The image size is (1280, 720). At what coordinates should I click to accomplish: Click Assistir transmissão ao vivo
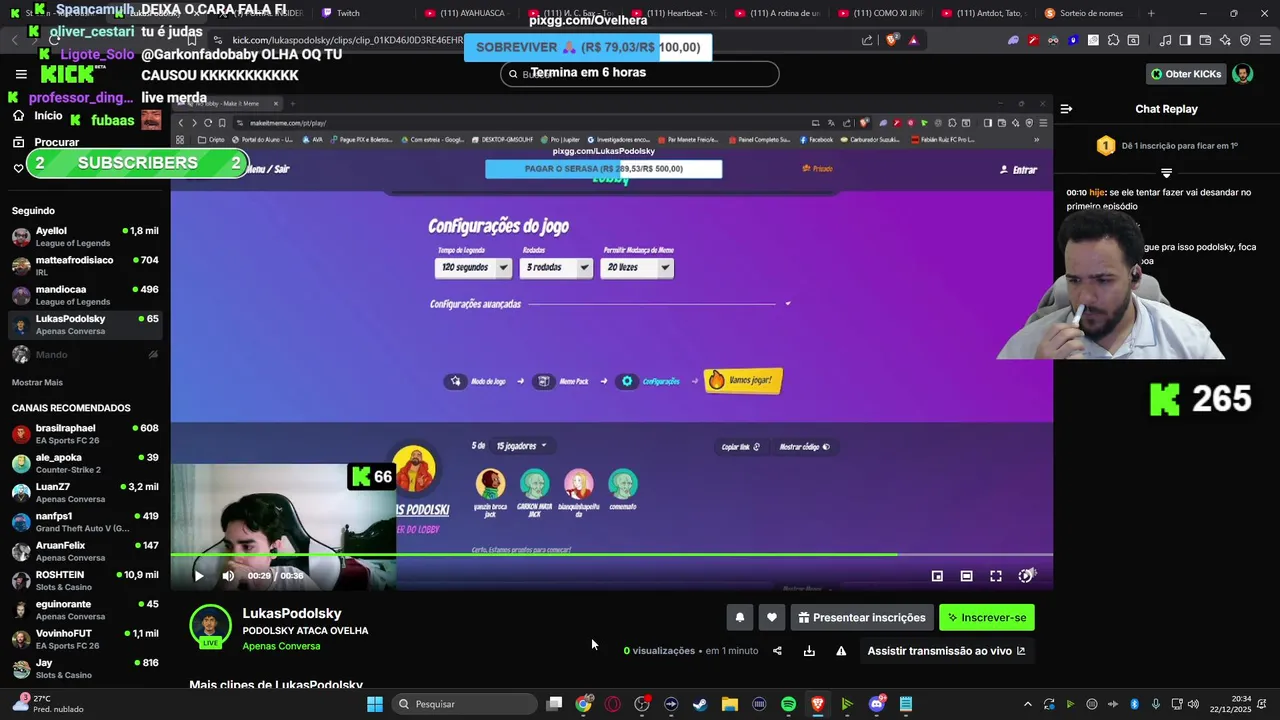[x=946, y=651]
